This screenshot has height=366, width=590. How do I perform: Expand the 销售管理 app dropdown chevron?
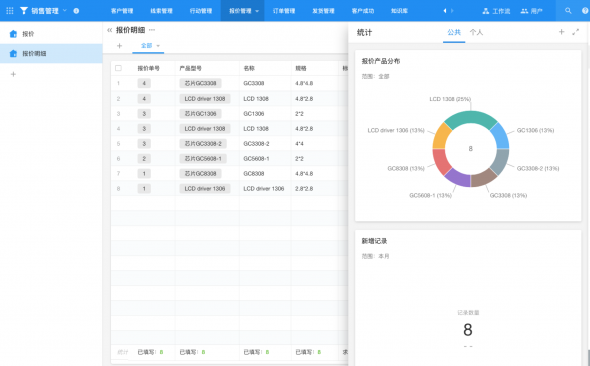coord(65,11)
